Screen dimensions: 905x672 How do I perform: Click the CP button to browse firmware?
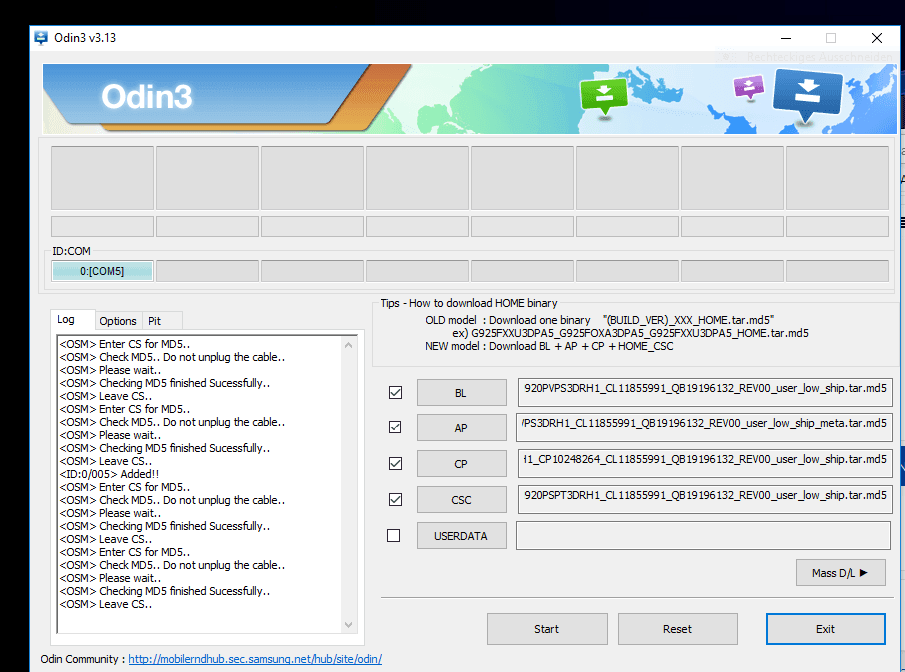pyautogui.click(x=462, y=464)
